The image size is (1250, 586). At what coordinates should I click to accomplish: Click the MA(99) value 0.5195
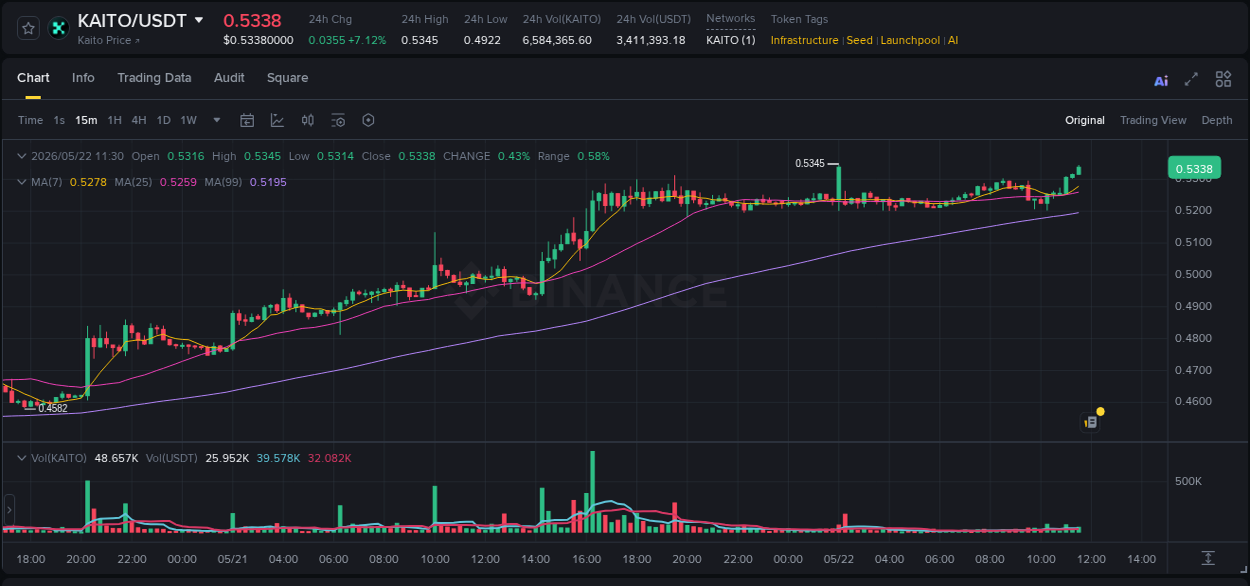point(268,182)
